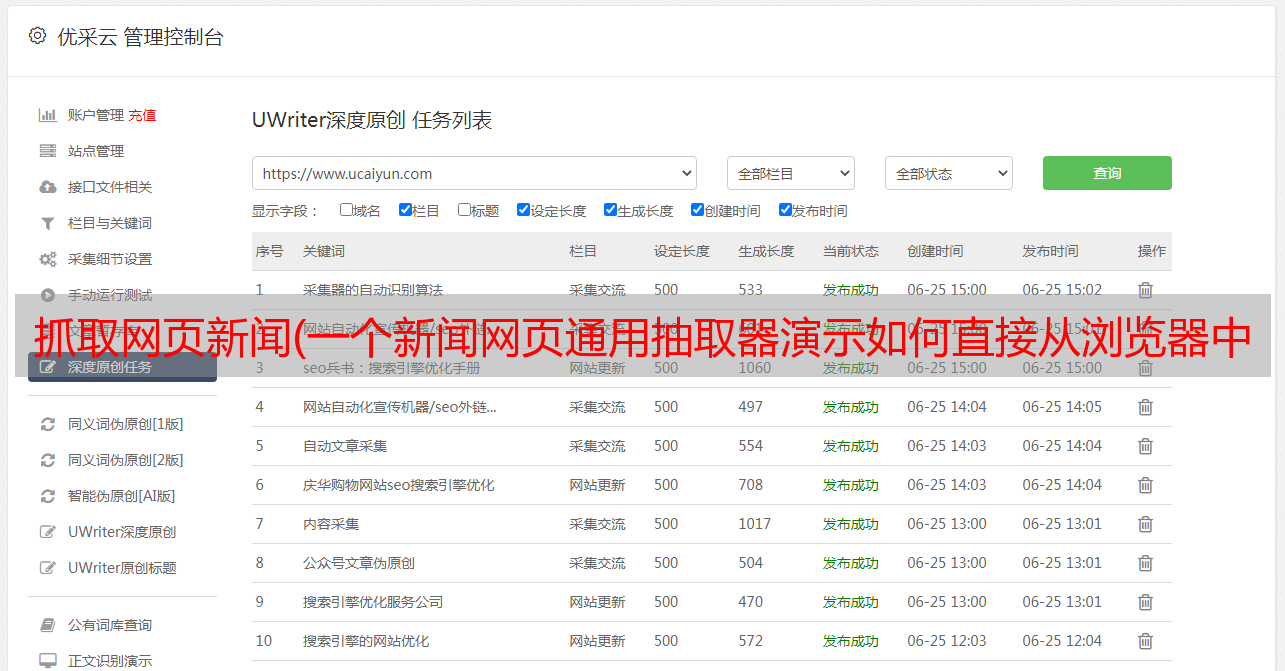Open 同义词伪原创[1版] in the sidebar
The height and width of the screenshot is (671, 1285).
pyautogui.click(x=125, y=424)
